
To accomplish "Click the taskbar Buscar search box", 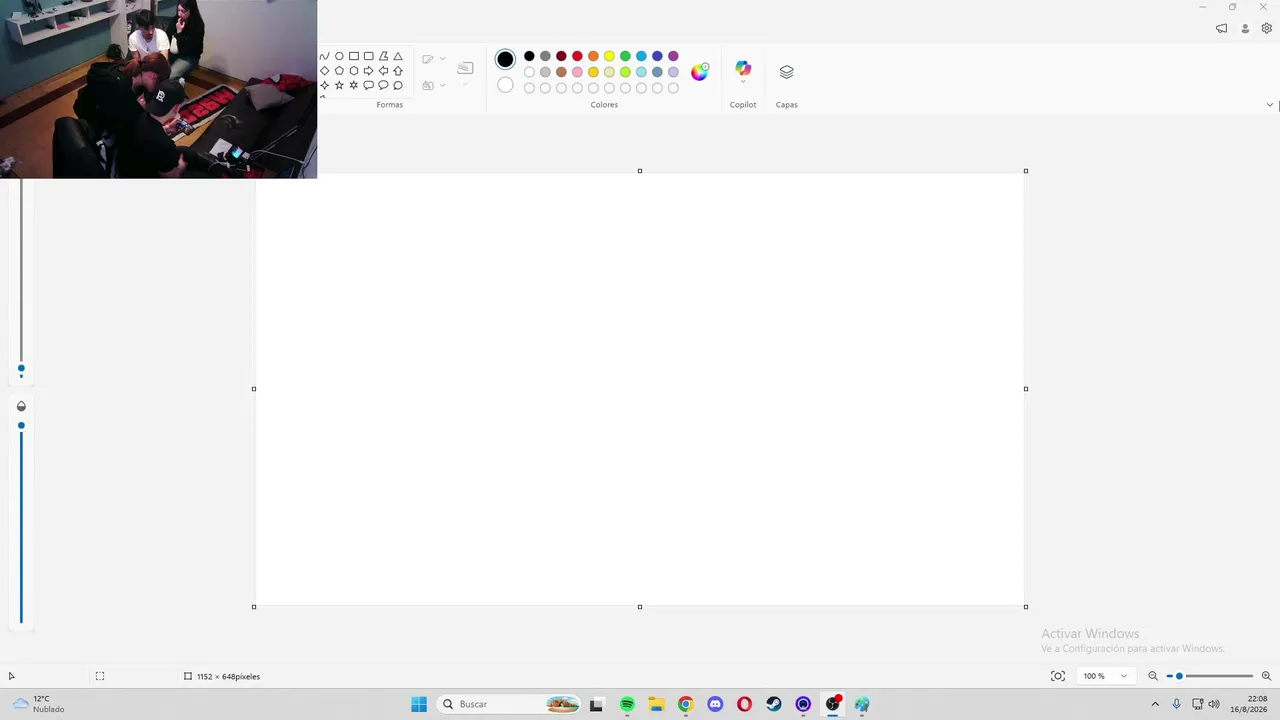I will tap(509, 704).
